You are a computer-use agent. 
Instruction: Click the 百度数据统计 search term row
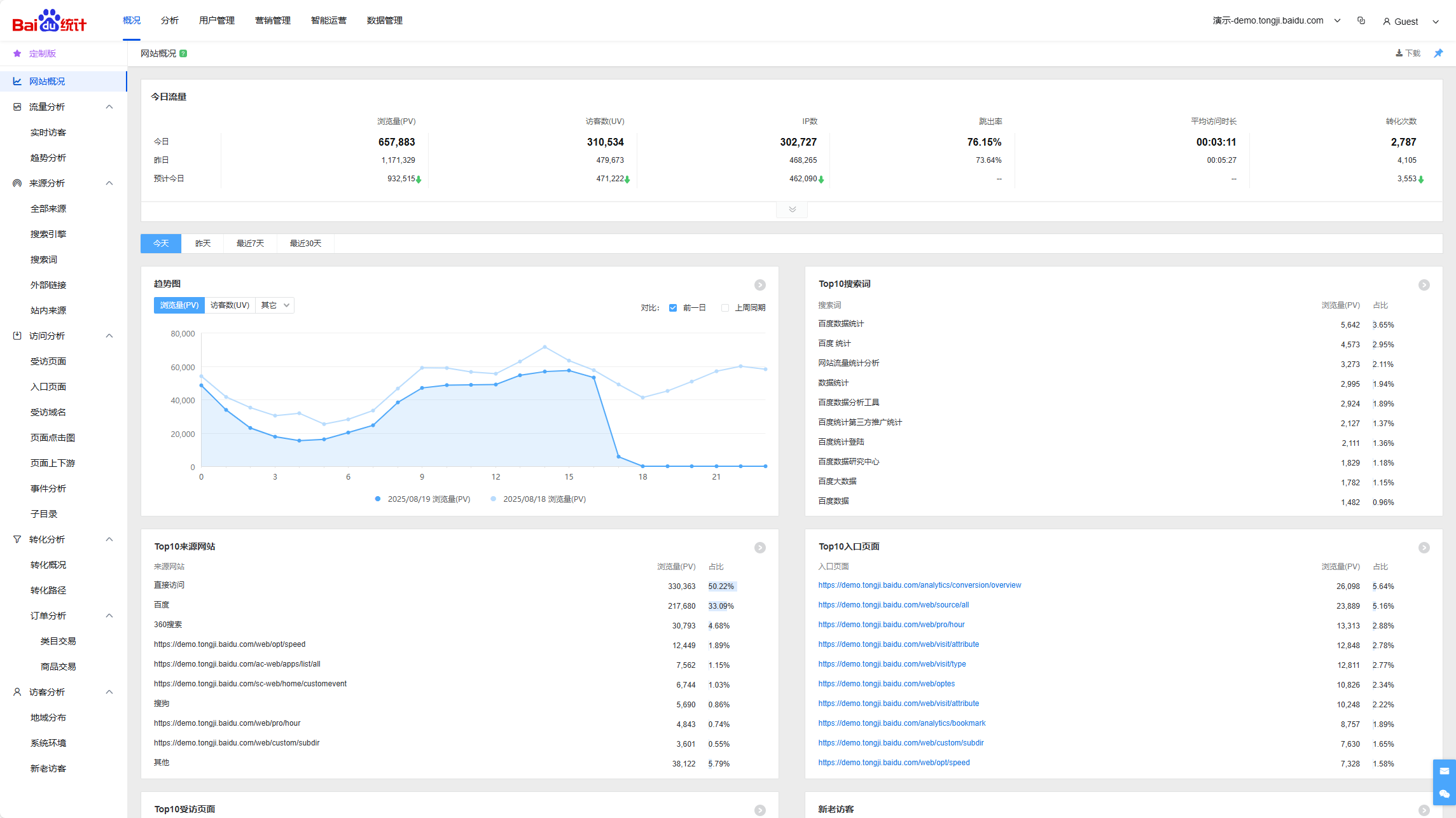click(x=1109, y=324)
